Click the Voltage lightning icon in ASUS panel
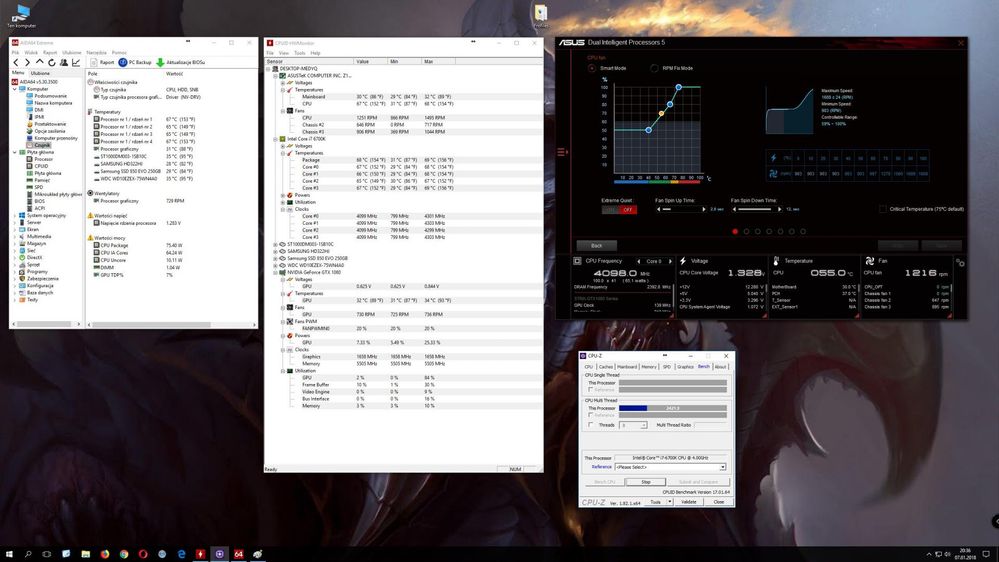This screenshot has height=562, width=999. tap(683, 261)
